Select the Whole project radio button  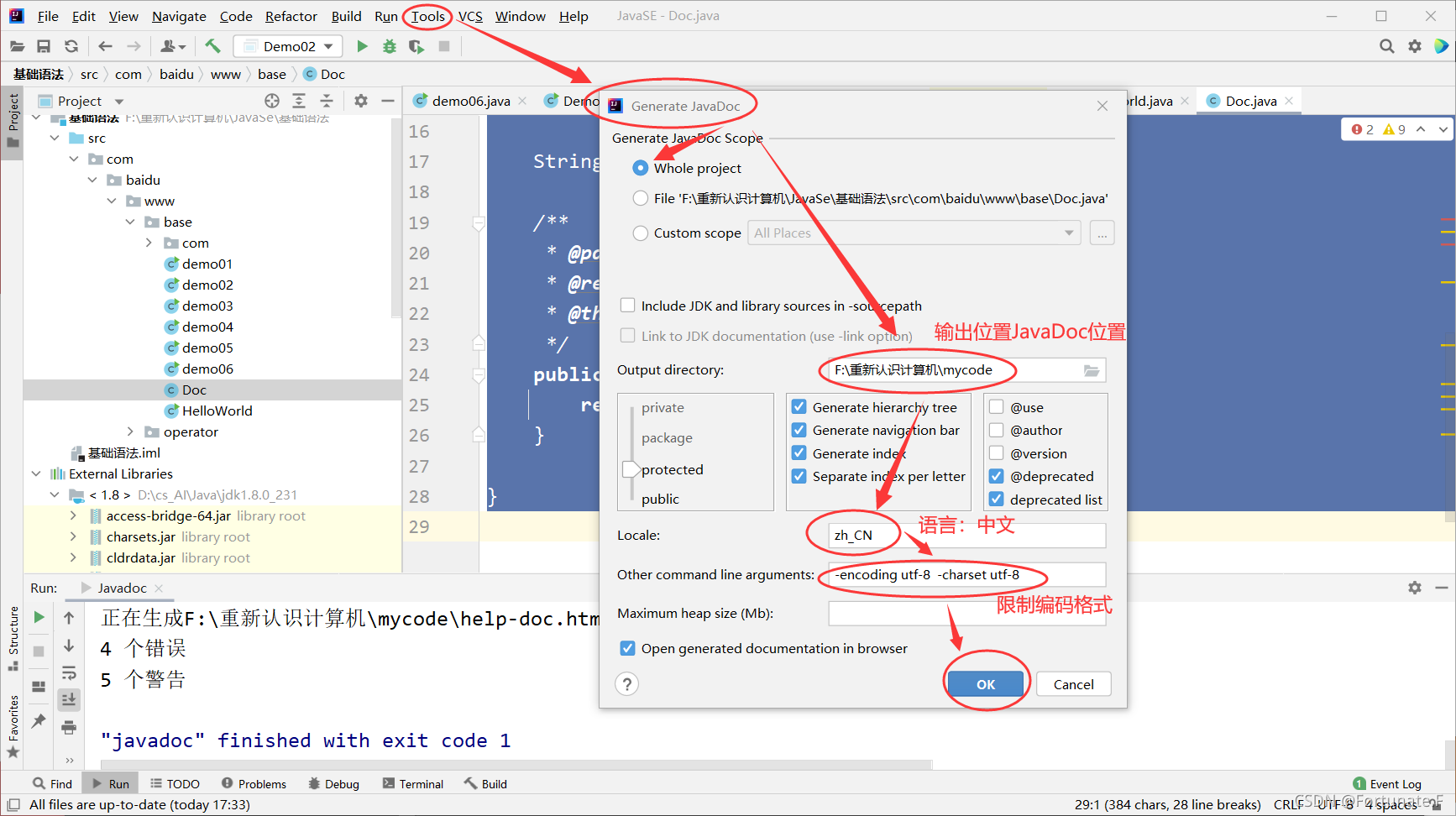pos(641,168)
